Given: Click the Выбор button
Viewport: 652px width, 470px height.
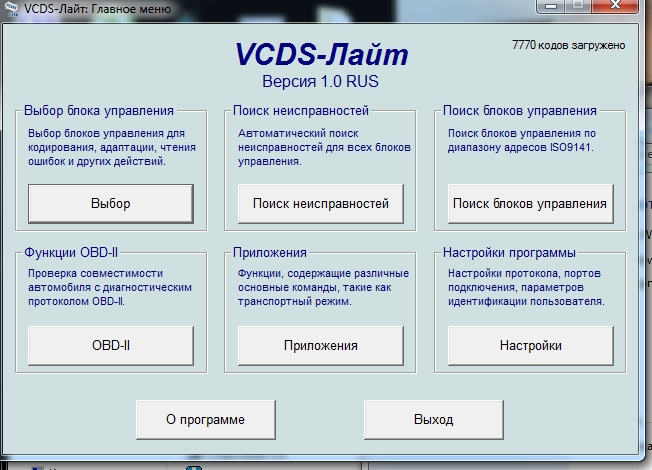Looking at the screenshot, I should click(x=111, y=204).
